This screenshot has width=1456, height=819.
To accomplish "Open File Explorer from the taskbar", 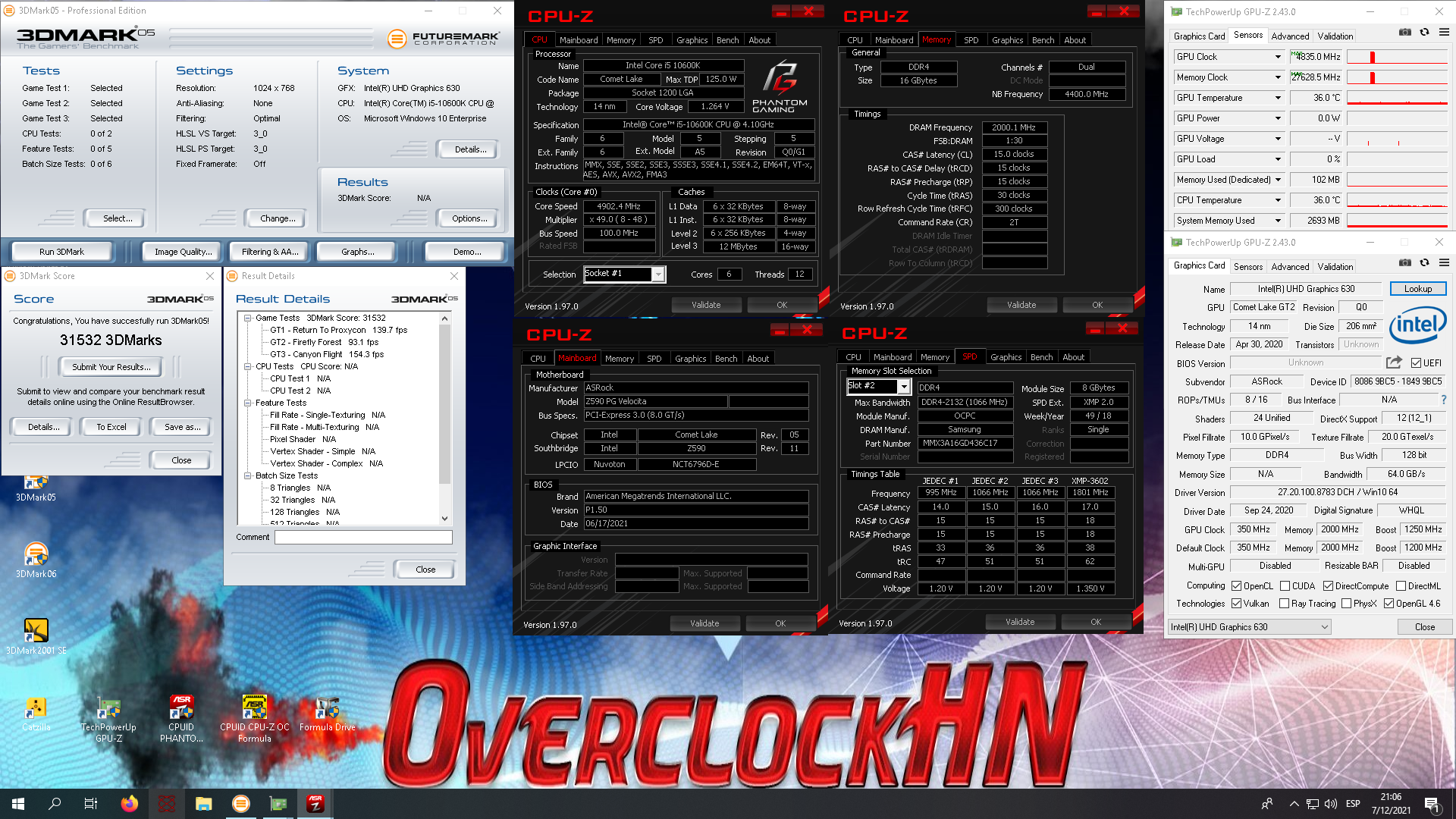I will coord(204,804).
